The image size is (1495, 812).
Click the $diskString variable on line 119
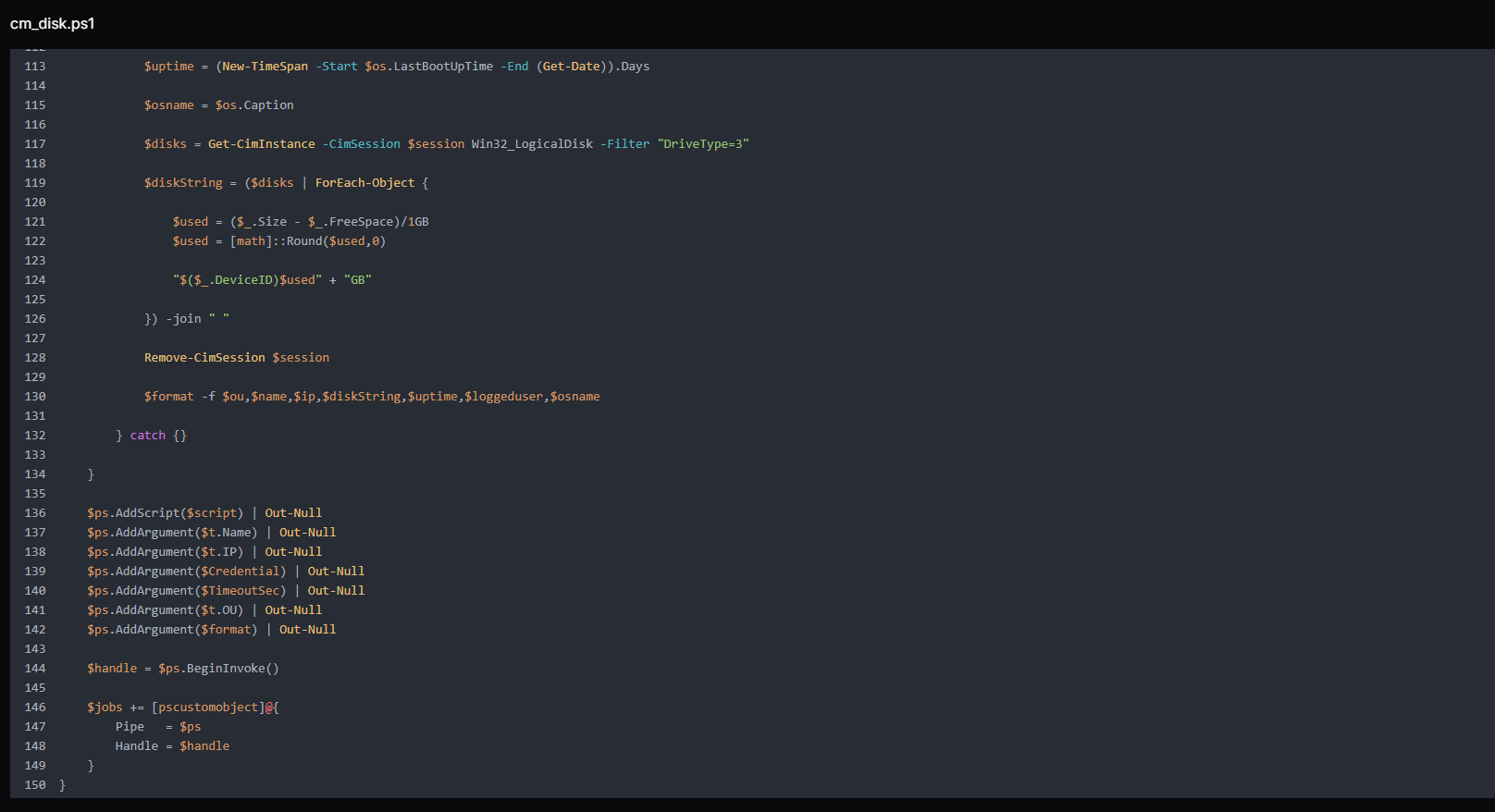183,183
